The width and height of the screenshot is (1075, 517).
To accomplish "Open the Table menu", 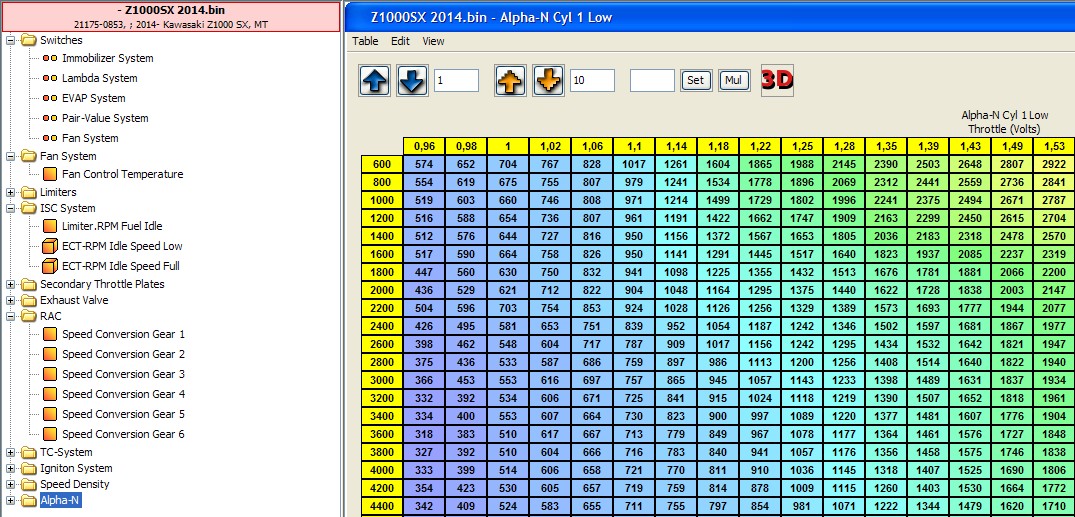I will point(365,41).
